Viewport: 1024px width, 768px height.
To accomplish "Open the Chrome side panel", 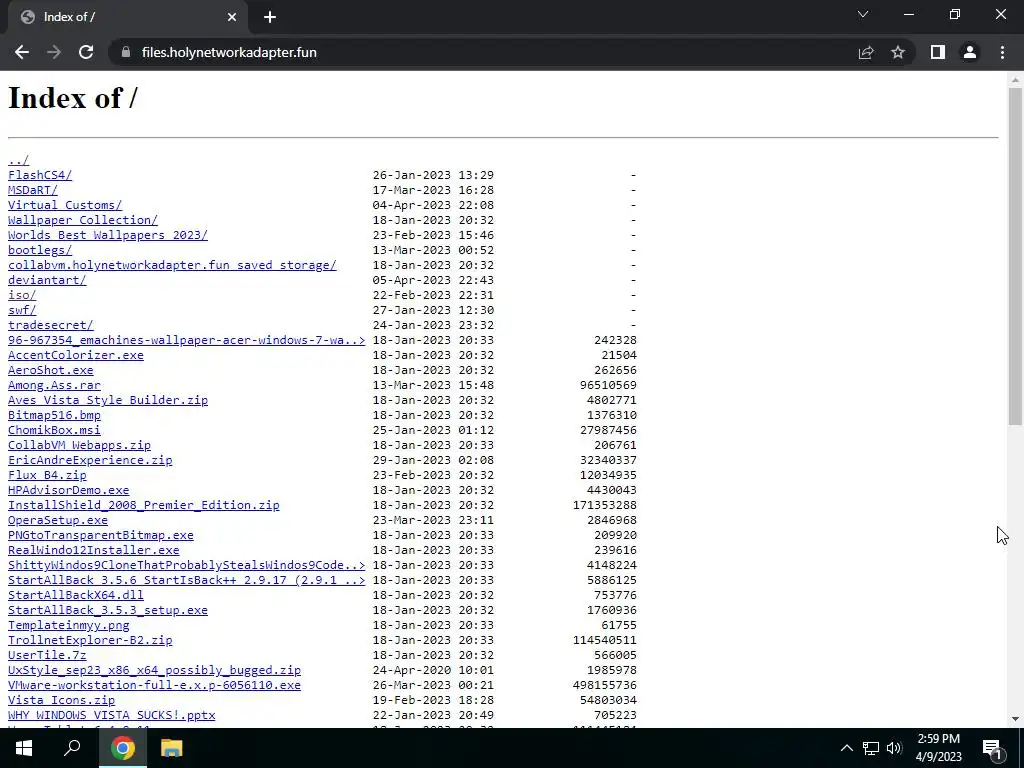I will pos(938,52).
